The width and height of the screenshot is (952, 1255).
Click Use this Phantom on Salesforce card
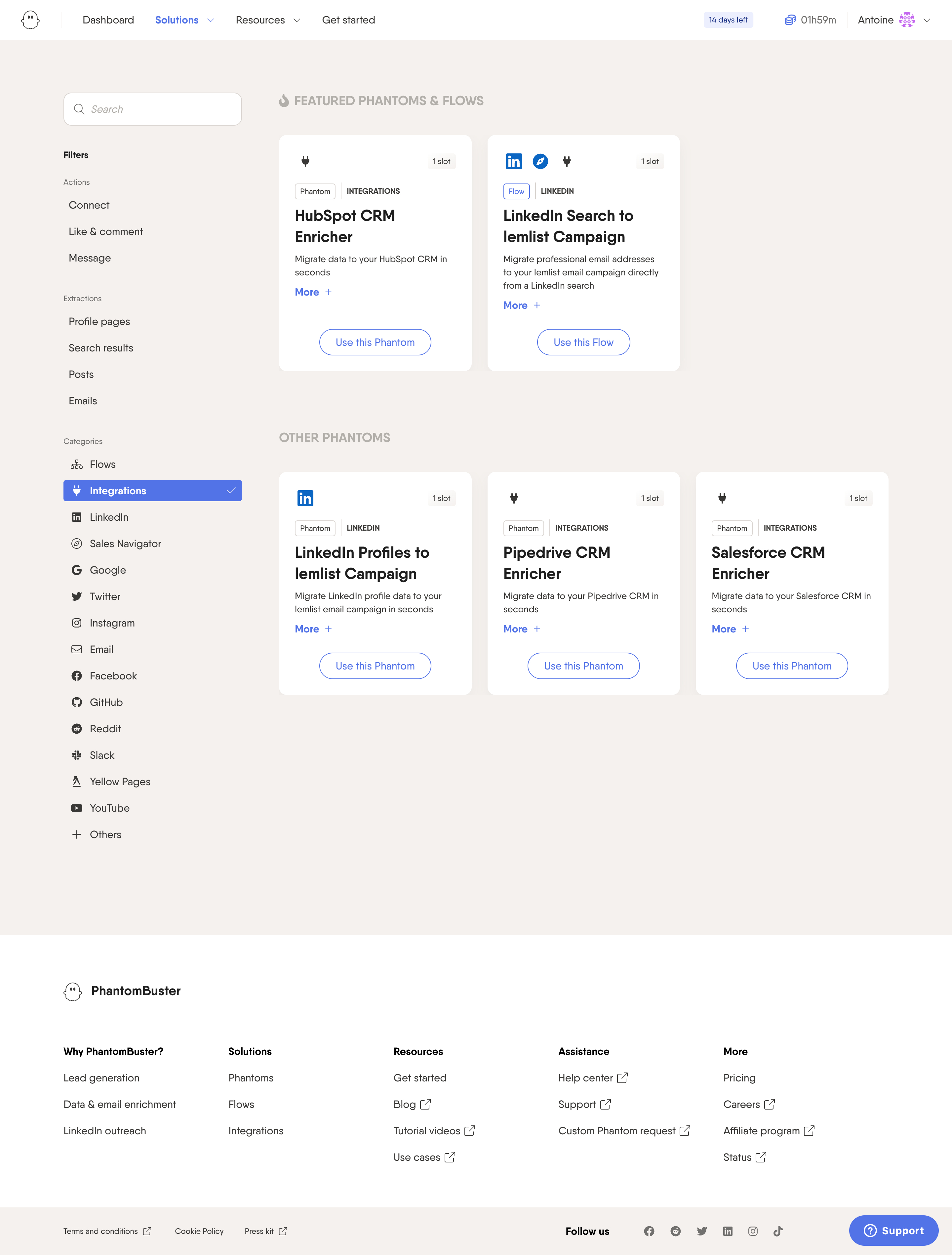(791, 666)
